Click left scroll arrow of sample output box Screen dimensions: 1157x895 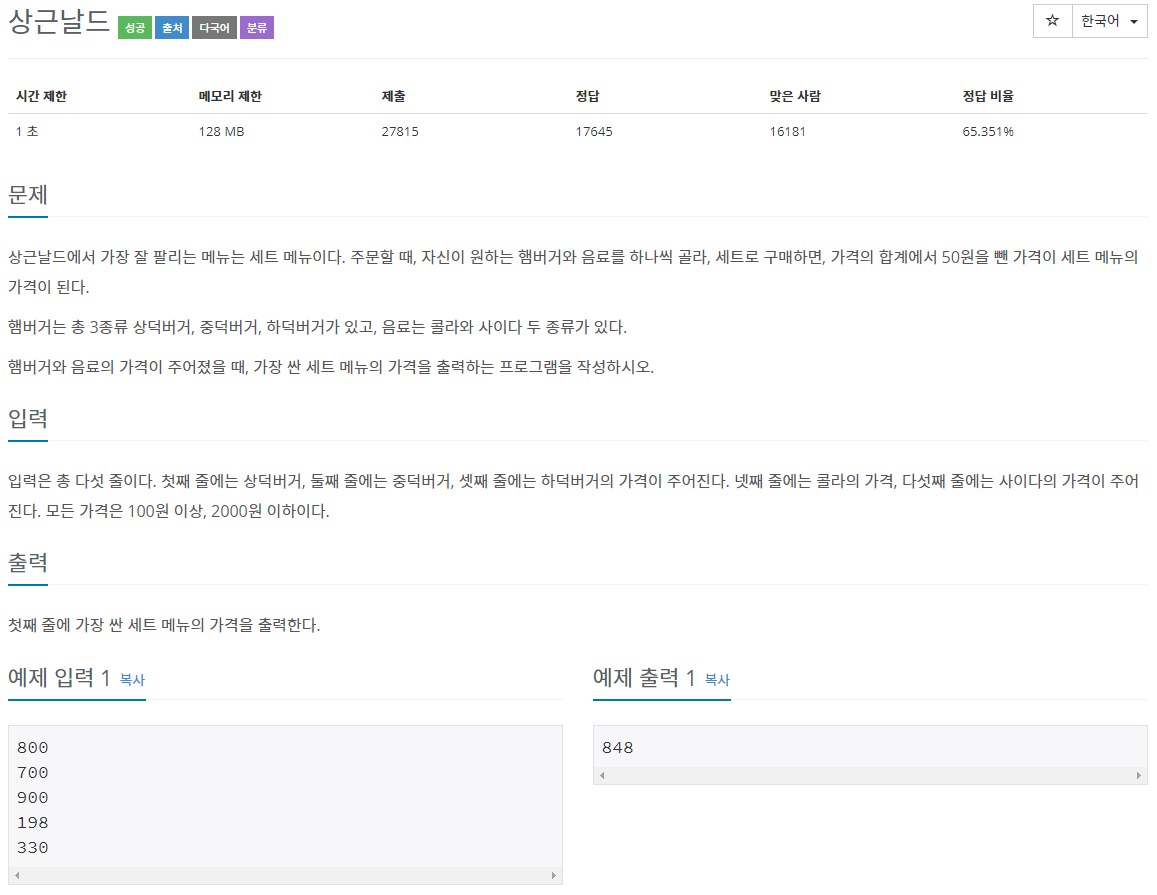click(x=602, y=775)
